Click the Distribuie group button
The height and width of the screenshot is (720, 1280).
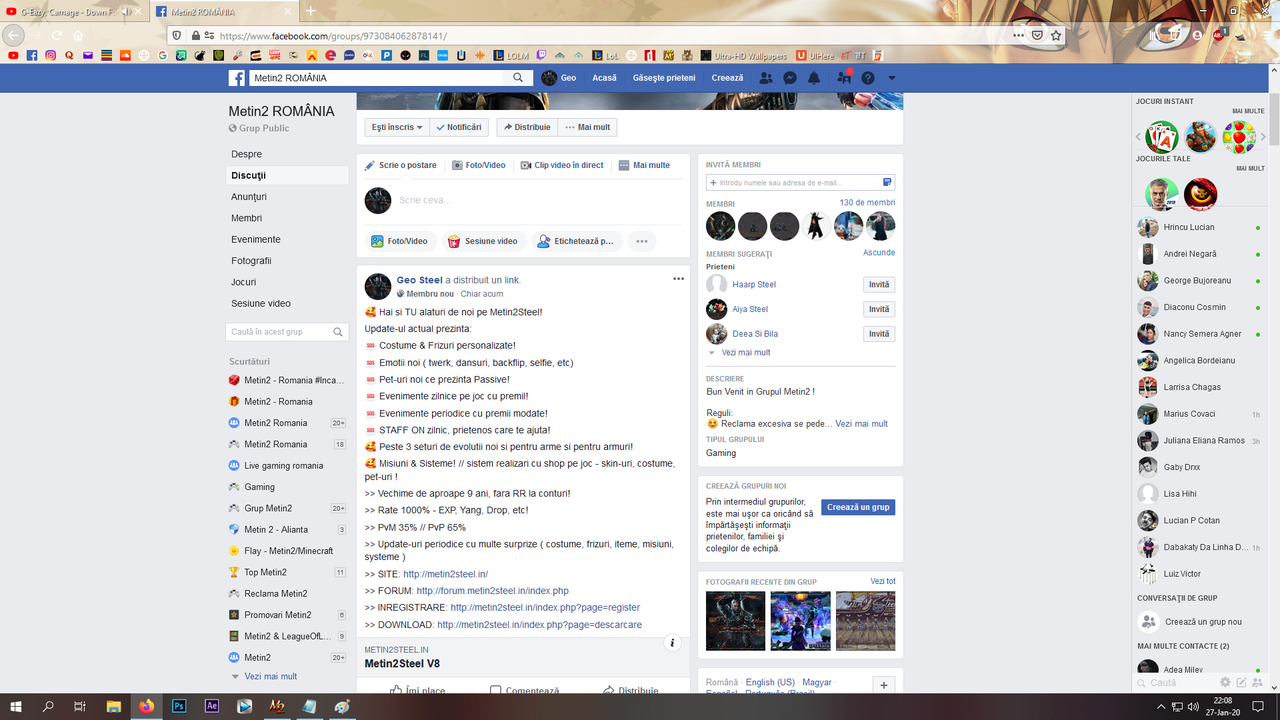point(526,127)
